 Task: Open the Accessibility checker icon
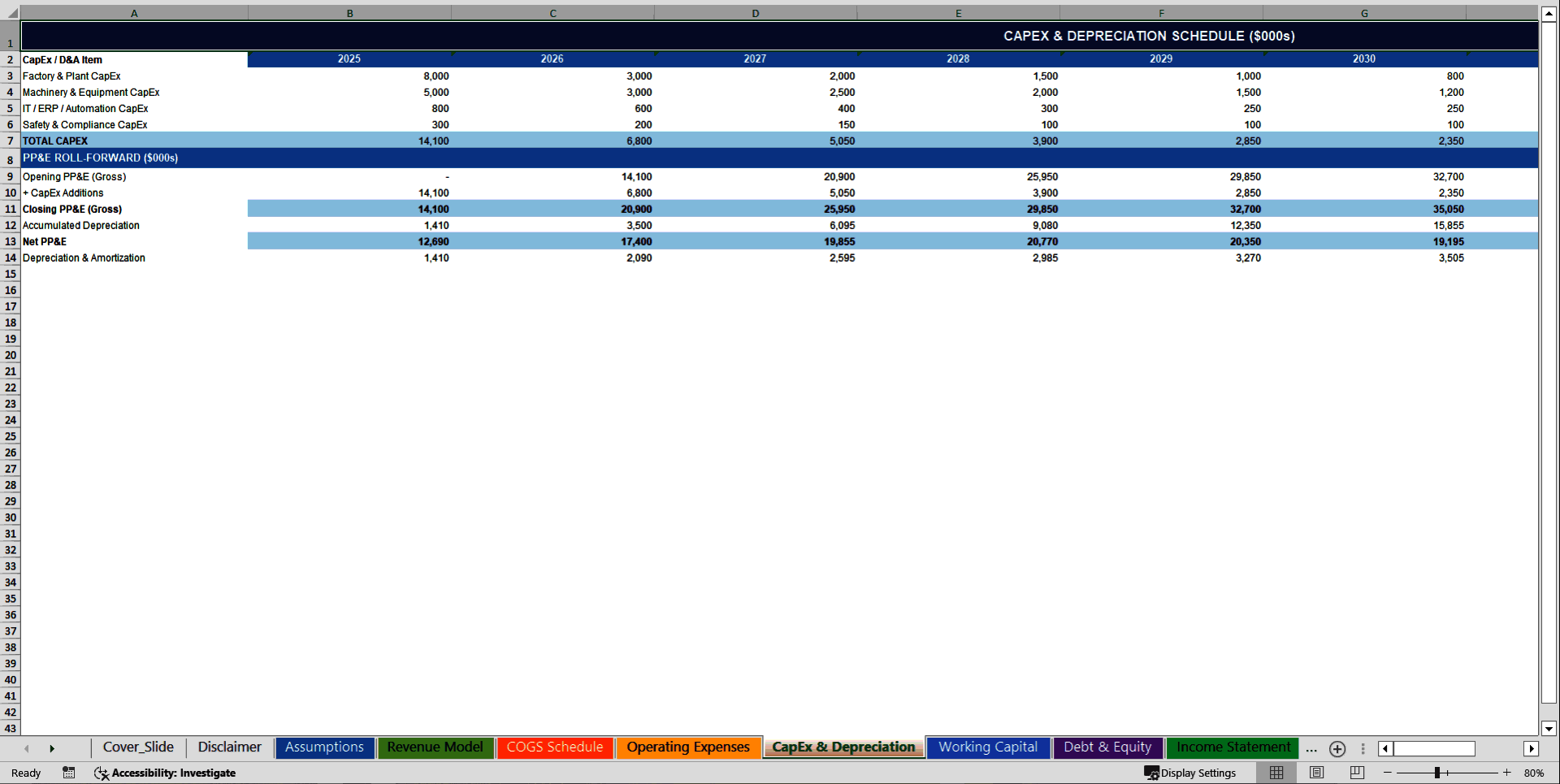pos(101,773)
